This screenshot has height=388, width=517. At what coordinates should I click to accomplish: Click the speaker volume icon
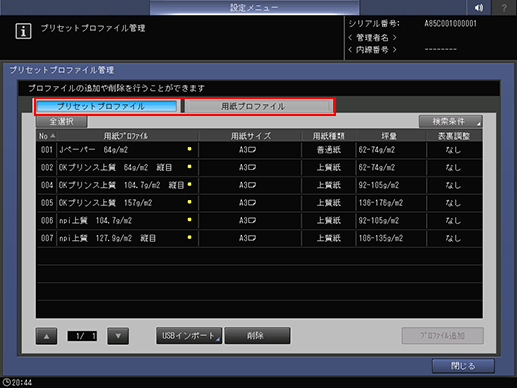tap(479, 7)
